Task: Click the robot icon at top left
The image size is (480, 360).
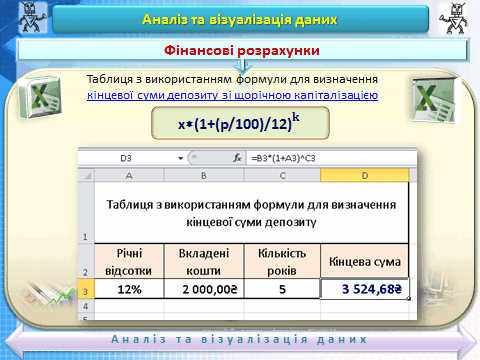Action: [x=32, y=17]
